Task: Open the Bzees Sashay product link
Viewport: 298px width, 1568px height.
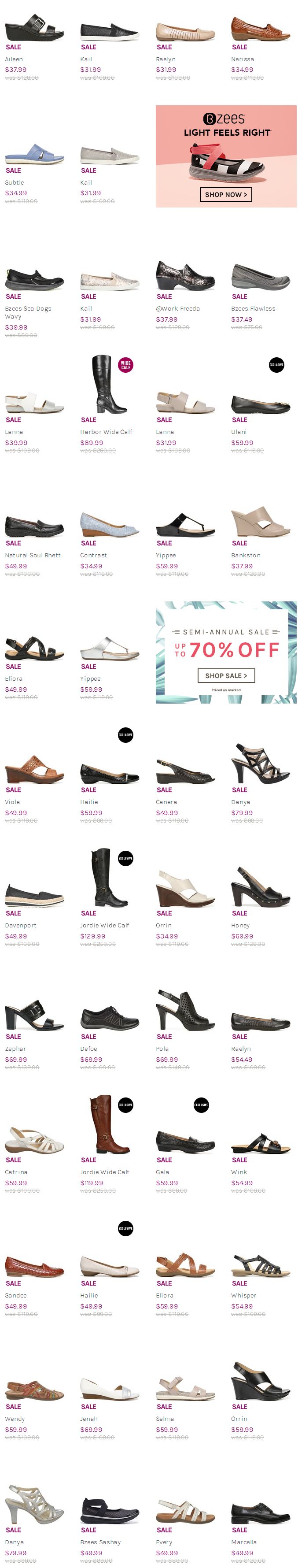Action: pyautogui.click(x=100, y=1542)
